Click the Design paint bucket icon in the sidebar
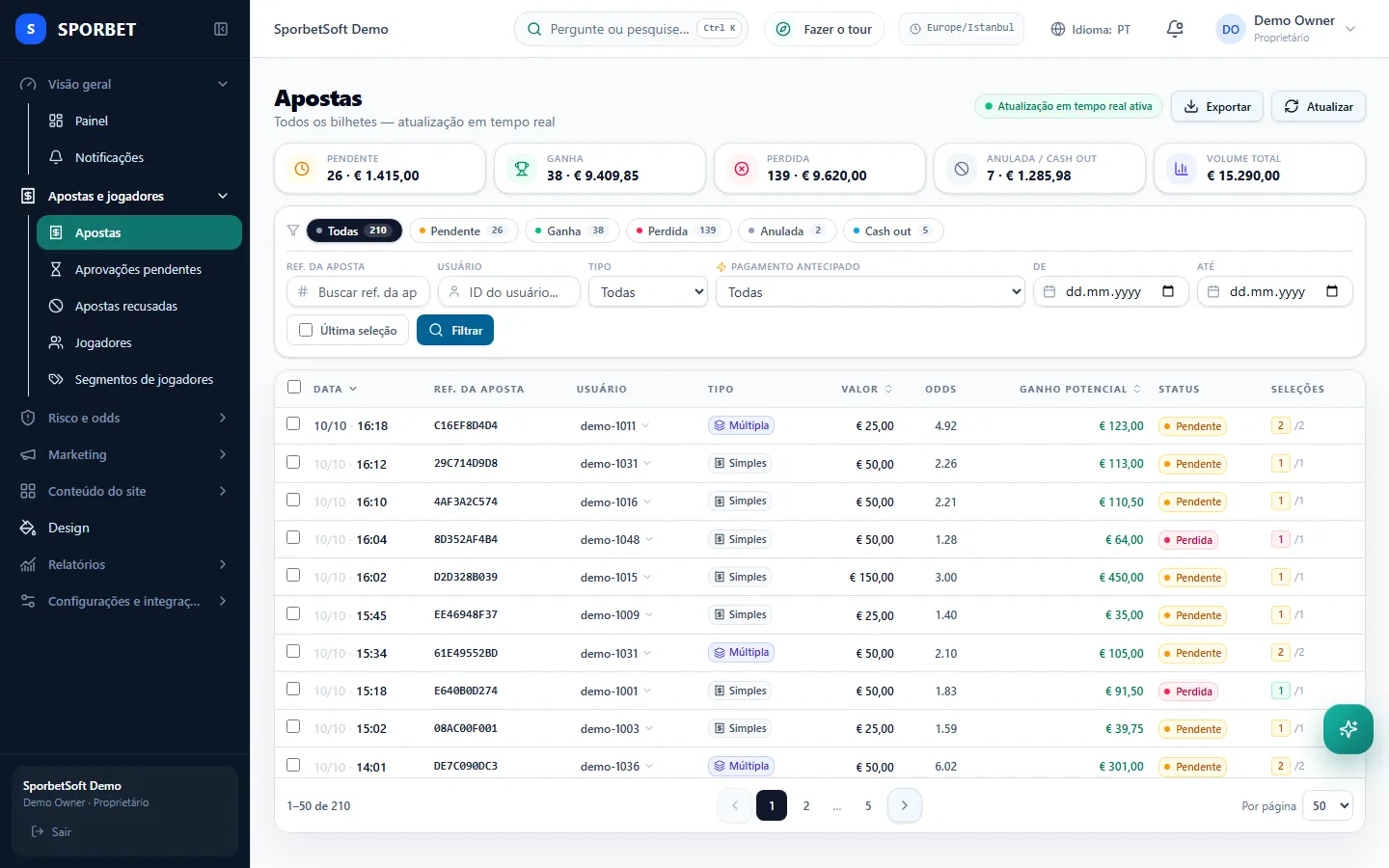 pyautogui.click(x=28, y=528)
